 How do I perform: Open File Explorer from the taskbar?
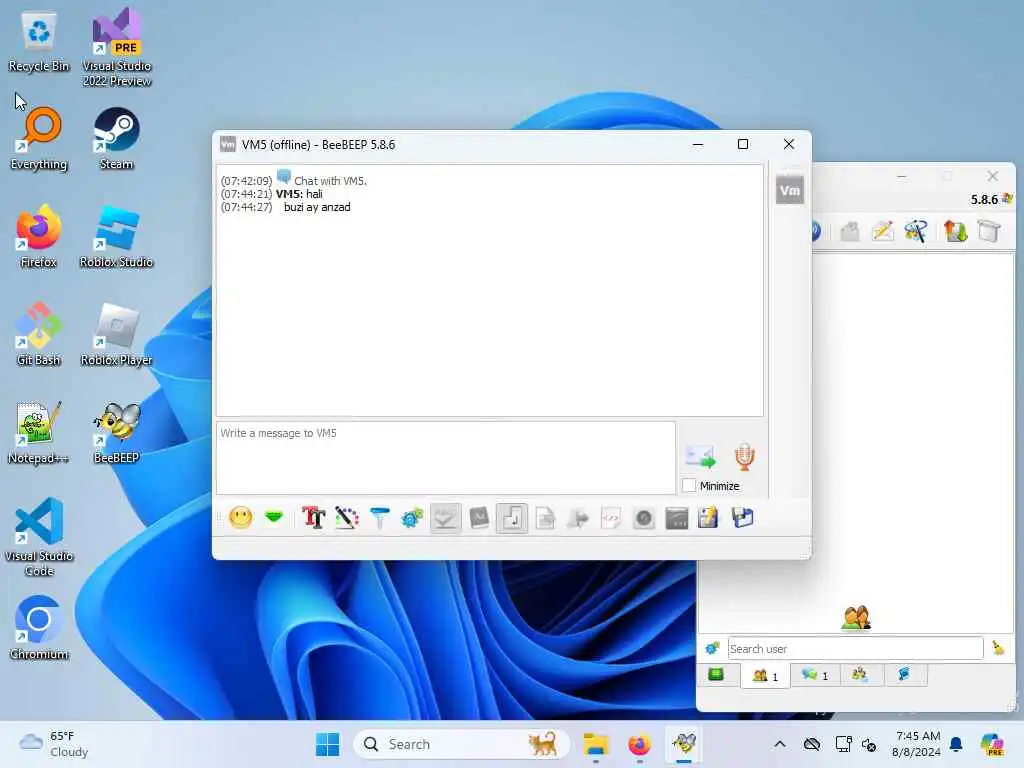[x=596, y=744]
